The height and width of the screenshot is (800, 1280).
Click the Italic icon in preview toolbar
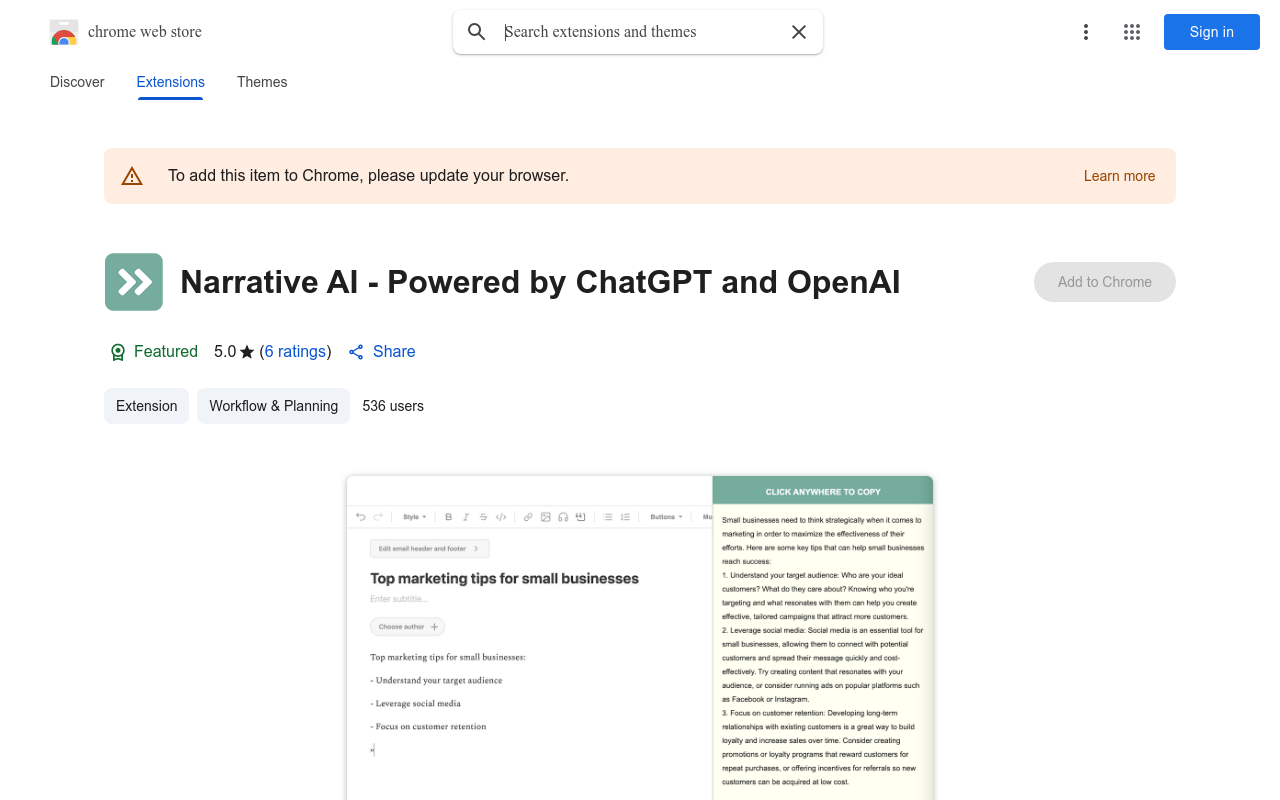point(465,517)
